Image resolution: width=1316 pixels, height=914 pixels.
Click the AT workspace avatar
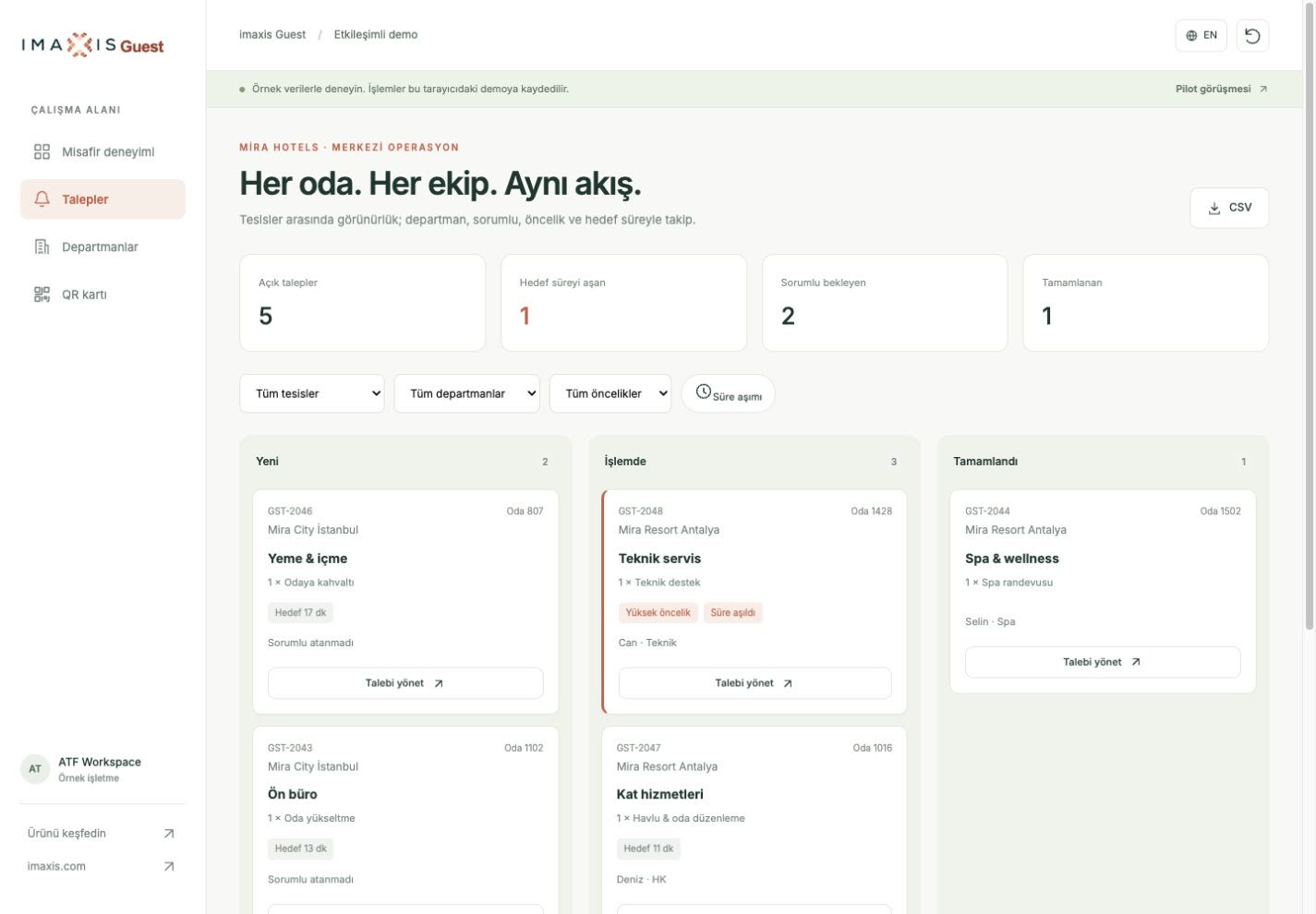(35, 769)
